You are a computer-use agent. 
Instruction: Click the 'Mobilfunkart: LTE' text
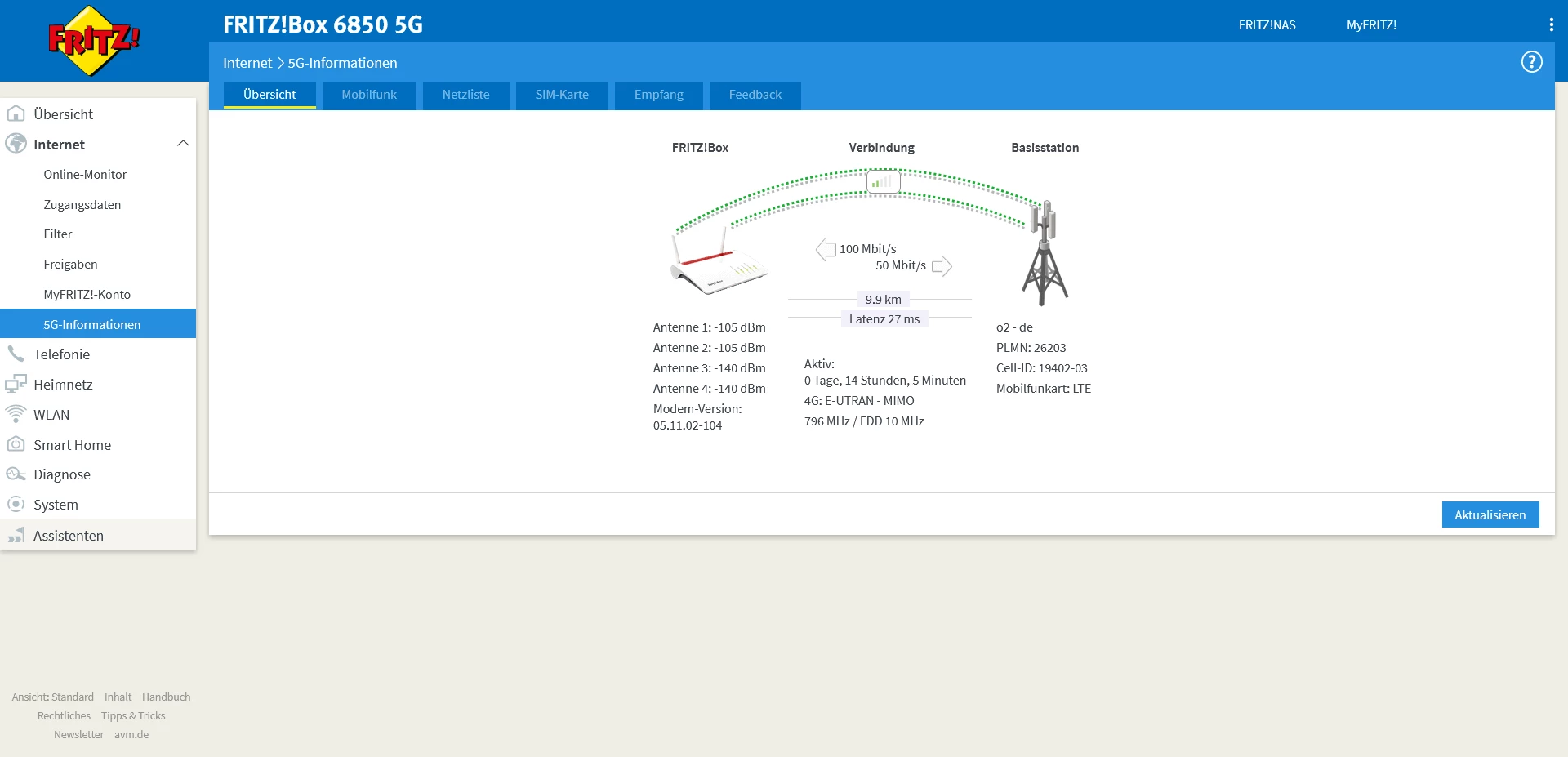pyautogui.click(x=1044, y=389)
